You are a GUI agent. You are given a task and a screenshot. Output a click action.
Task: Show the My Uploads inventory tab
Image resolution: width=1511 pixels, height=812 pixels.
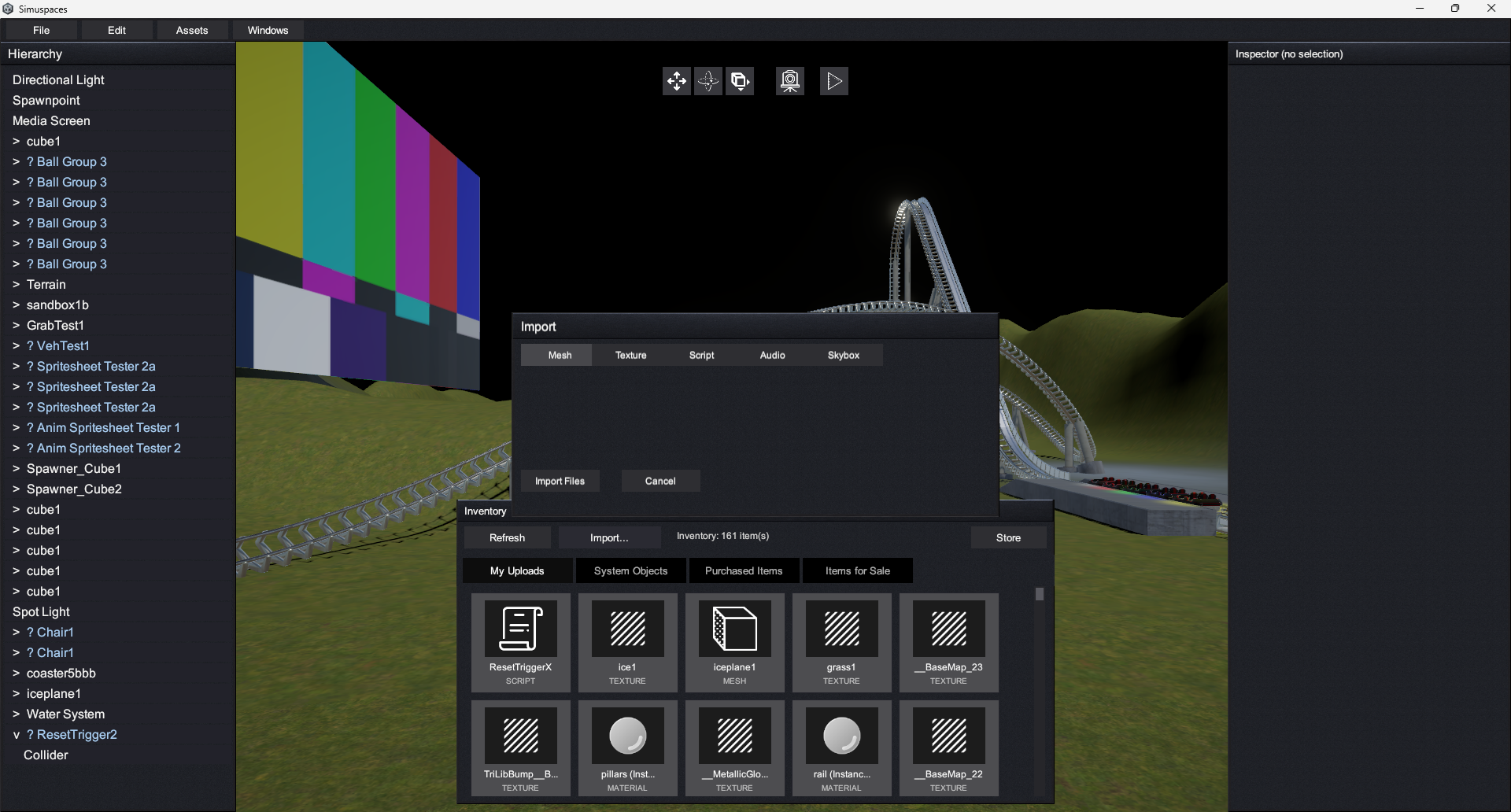coord(517,570)
